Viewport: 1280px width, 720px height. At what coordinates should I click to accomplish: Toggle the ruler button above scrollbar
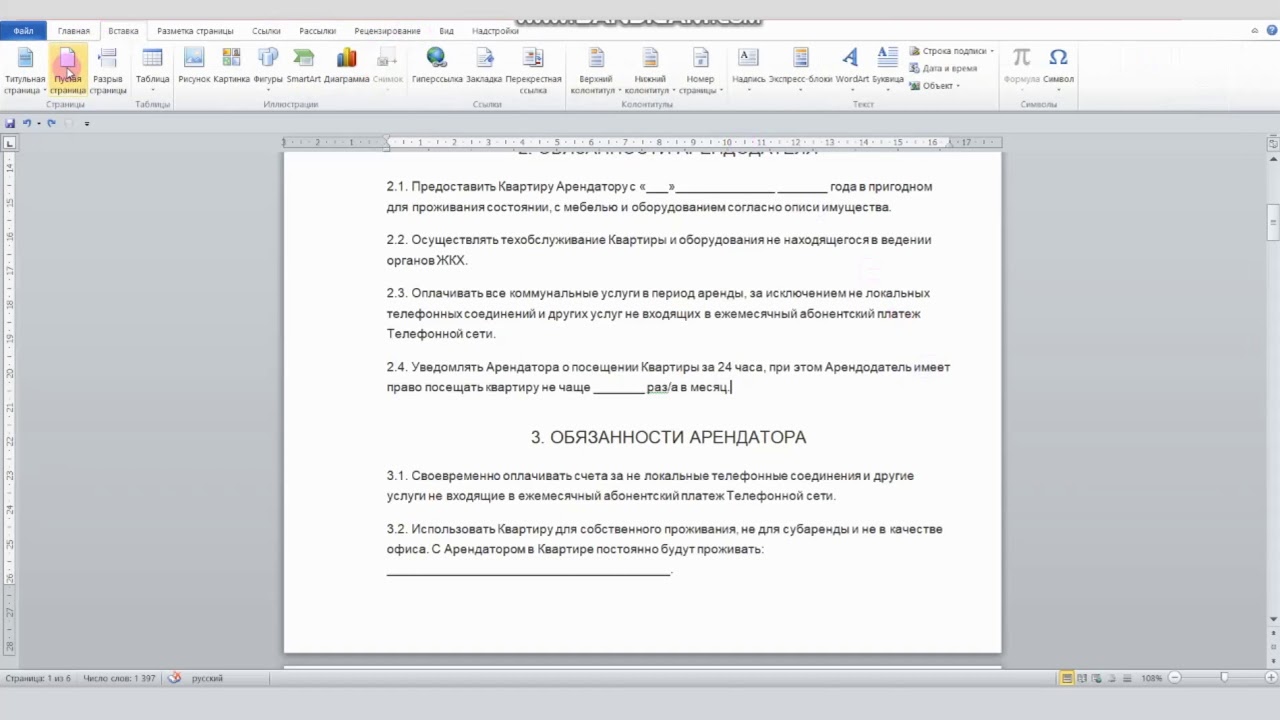[1273, 144]
